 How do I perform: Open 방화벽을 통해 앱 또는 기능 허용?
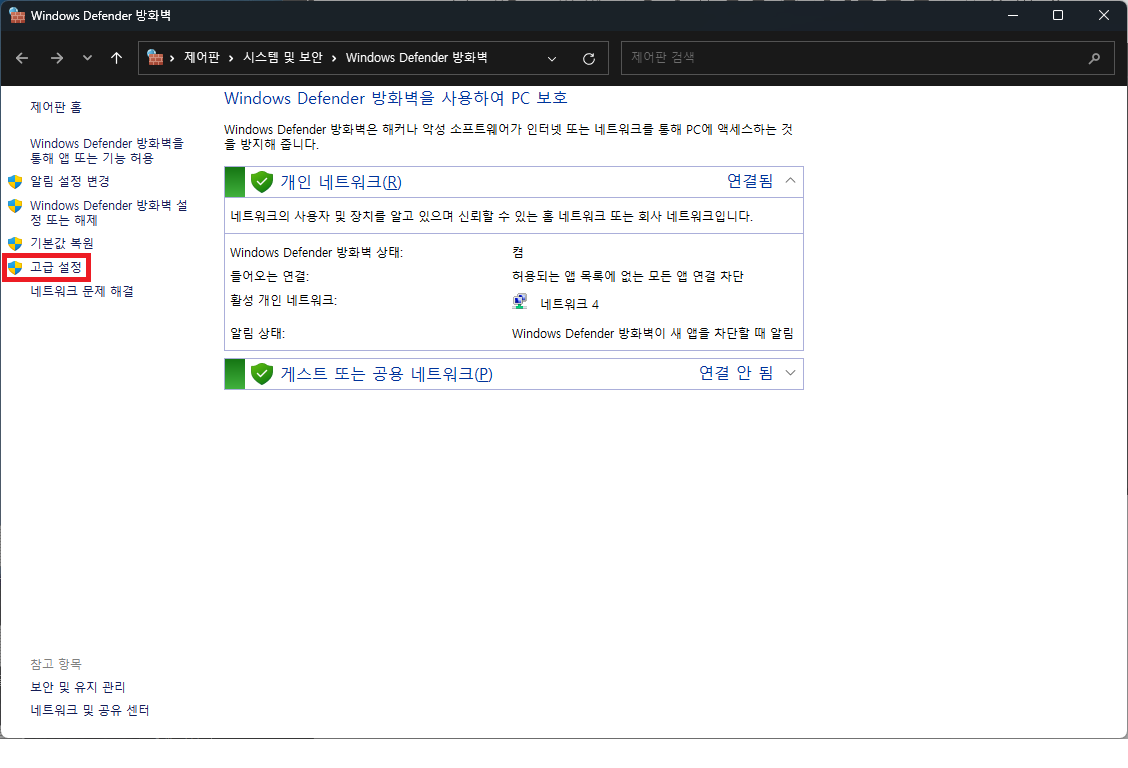coord(106,150)
